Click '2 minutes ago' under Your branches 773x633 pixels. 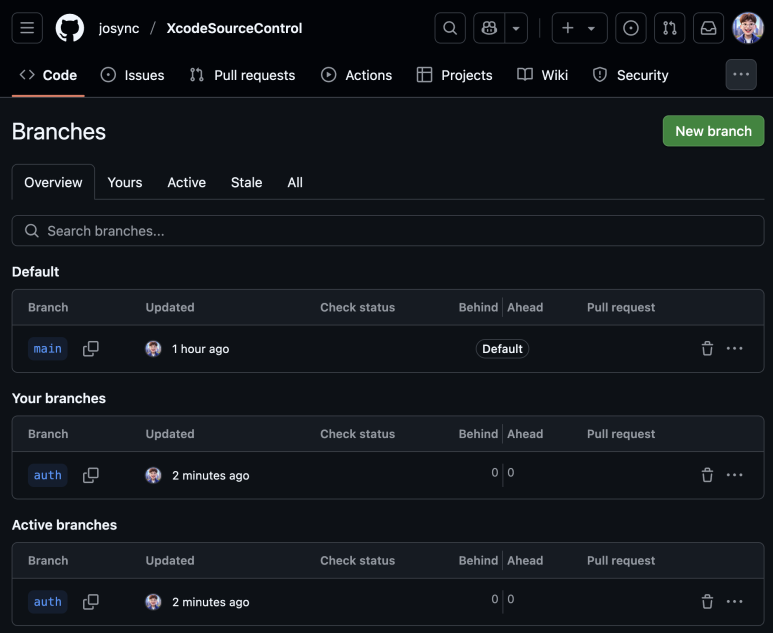click(211, 476)
